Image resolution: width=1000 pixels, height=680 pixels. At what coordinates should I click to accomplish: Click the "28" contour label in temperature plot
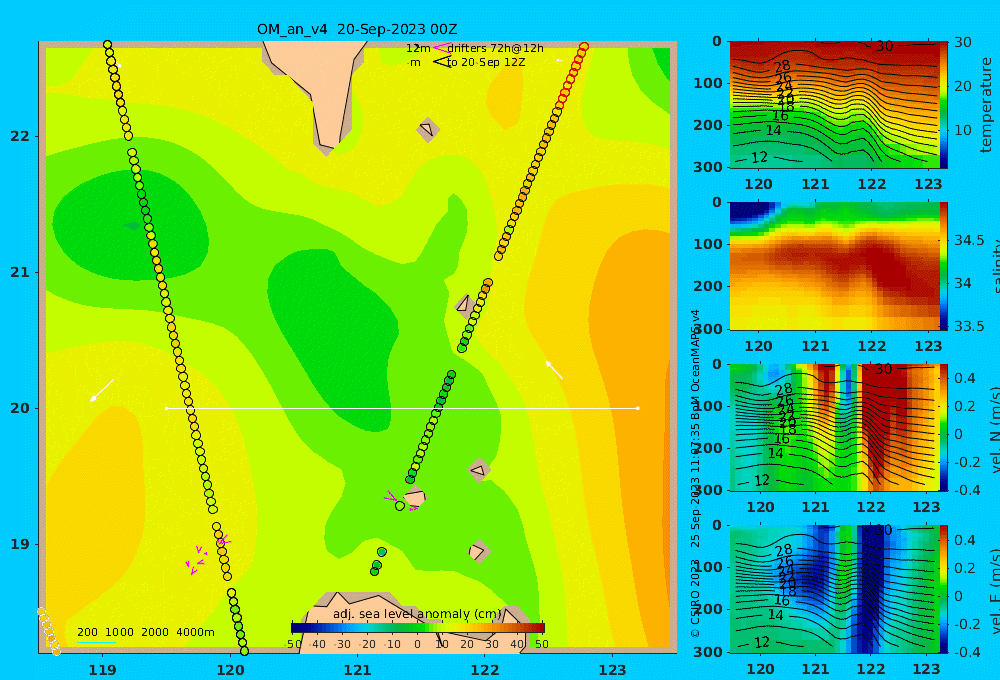[x=782, y=66]
